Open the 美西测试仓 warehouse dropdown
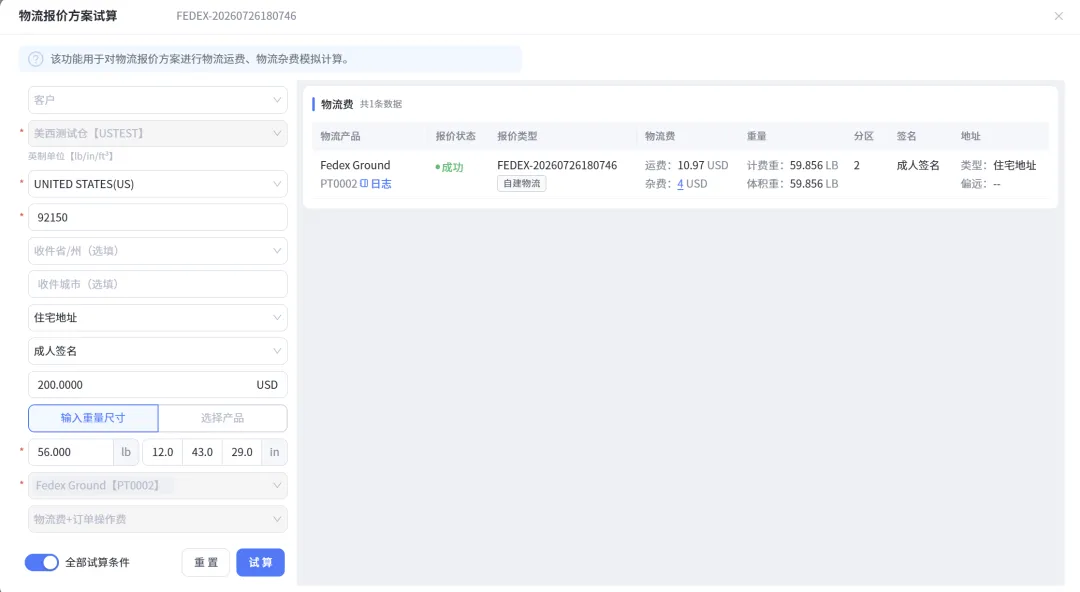This screenshot has width=1080, height=592. 158,133
